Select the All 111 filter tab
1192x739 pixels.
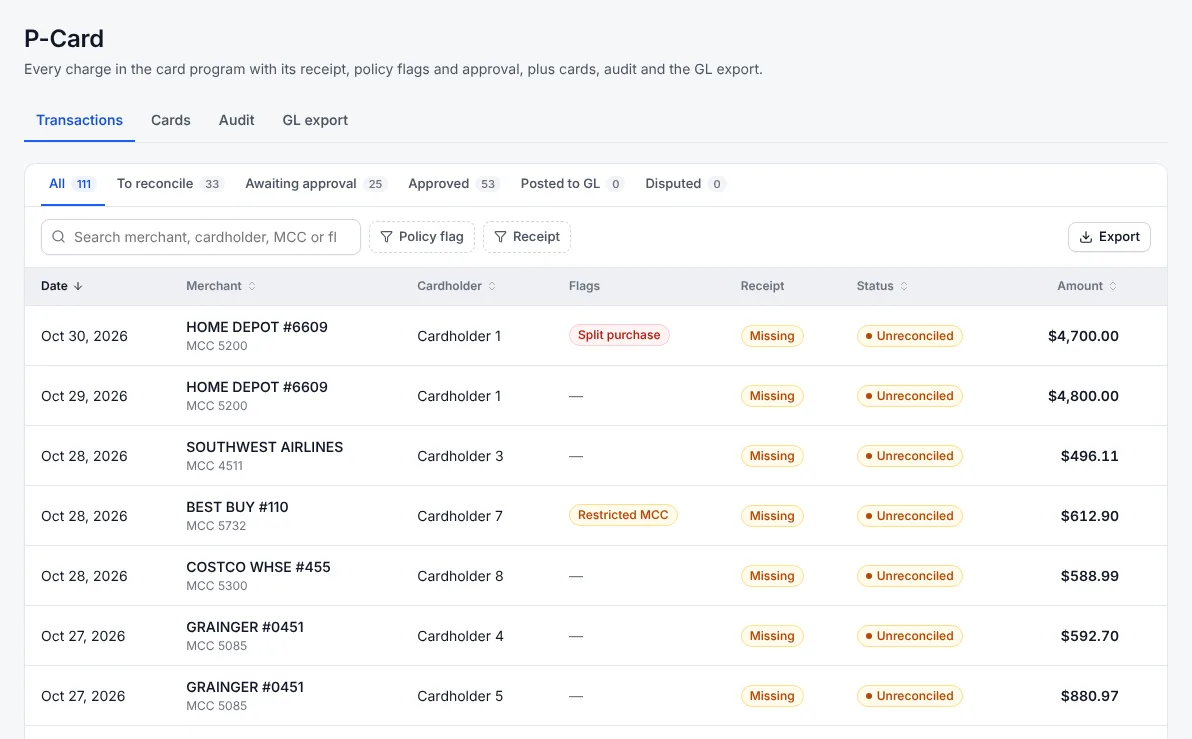[72, 184]
